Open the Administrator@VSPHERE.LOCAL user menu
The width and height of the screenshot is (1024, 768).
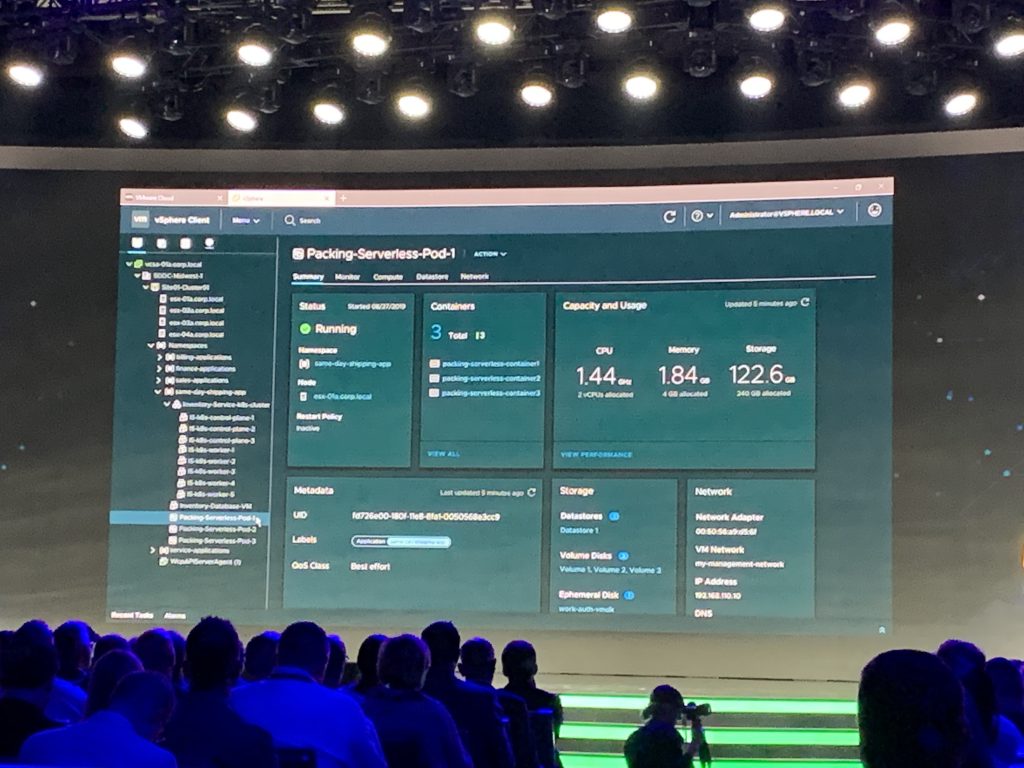(786, 213)
